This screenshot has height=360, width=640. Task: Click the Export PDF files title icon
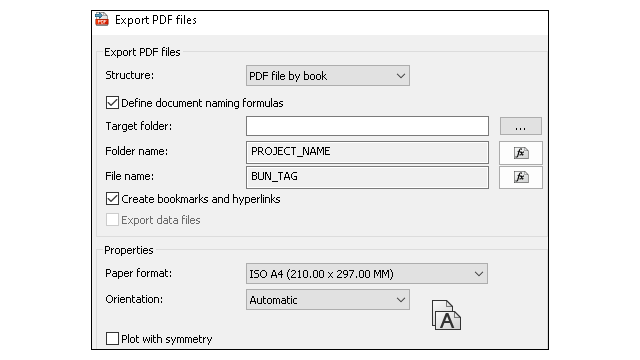point(102,19)
